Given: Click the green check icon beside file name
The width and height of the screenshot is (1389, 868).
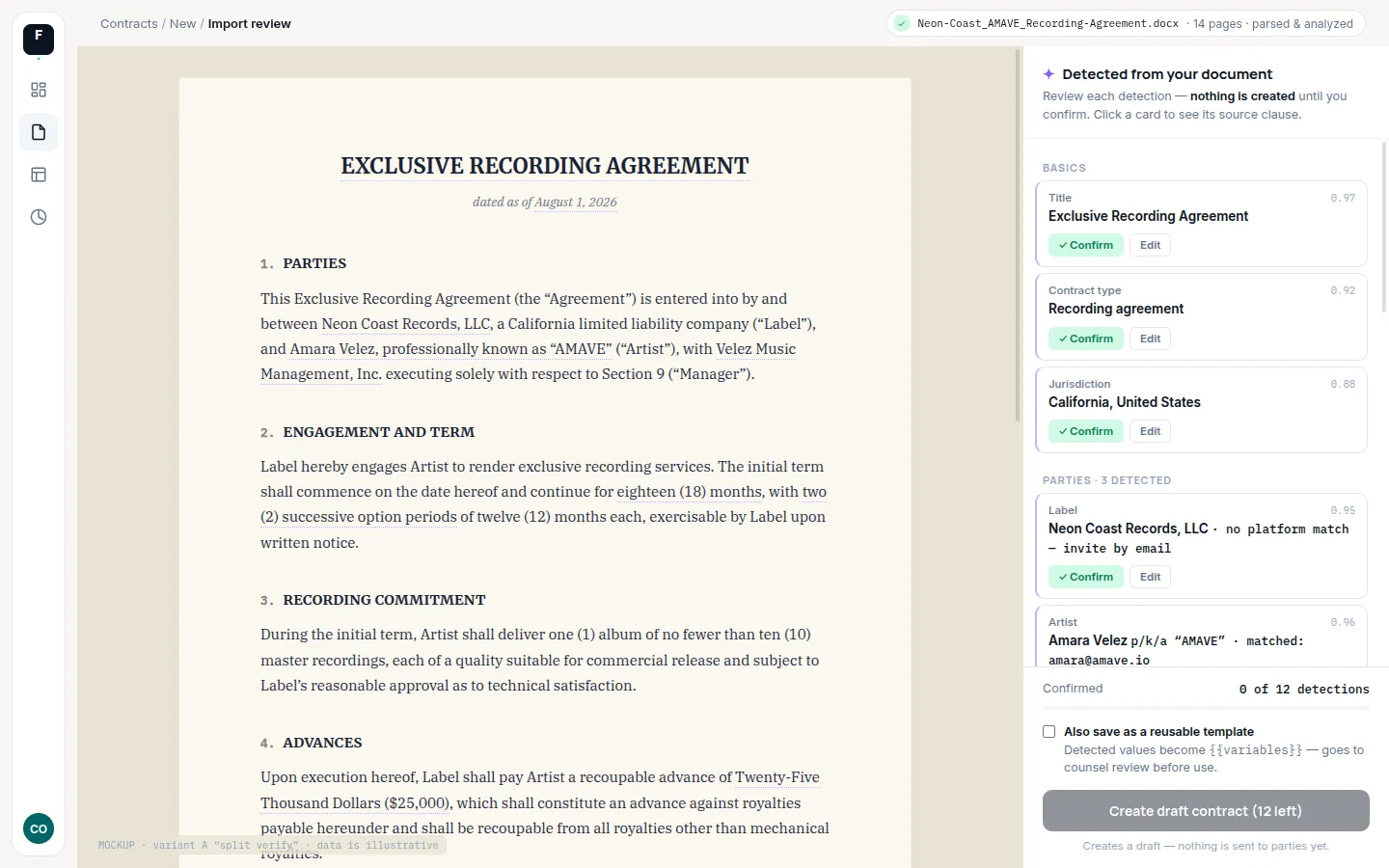Looking at the screenshot, I should (x=902, y=23).
